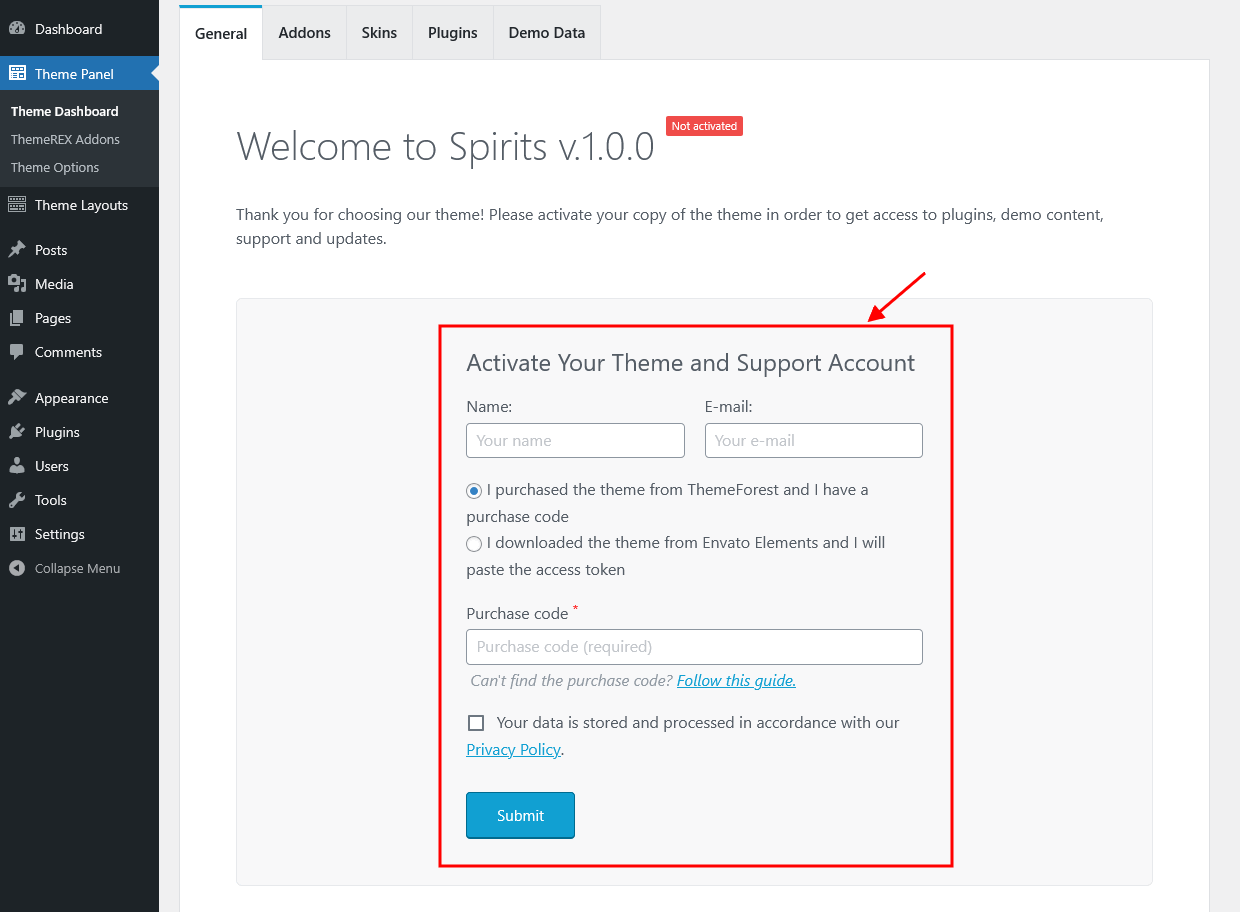1240x912 pixels.
Task: Open Plugins item in admin sidebar
Action: pyautogui.click(x=79, y=432)
